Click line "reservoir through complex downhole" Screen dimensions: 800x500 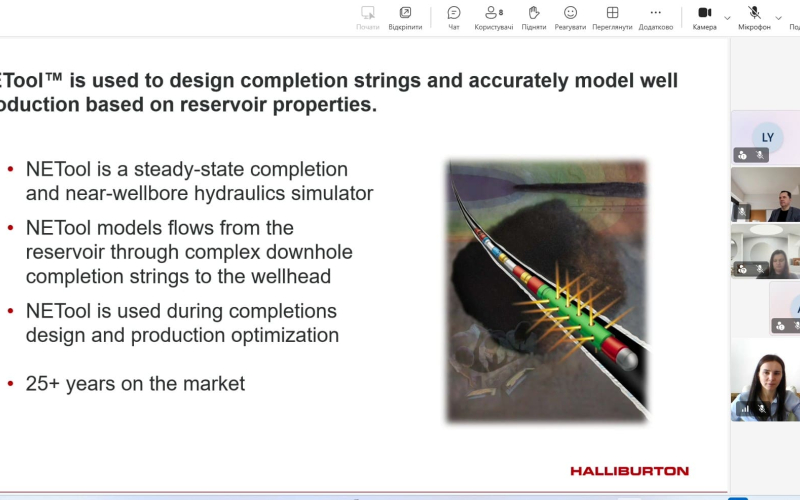[189, 252]
